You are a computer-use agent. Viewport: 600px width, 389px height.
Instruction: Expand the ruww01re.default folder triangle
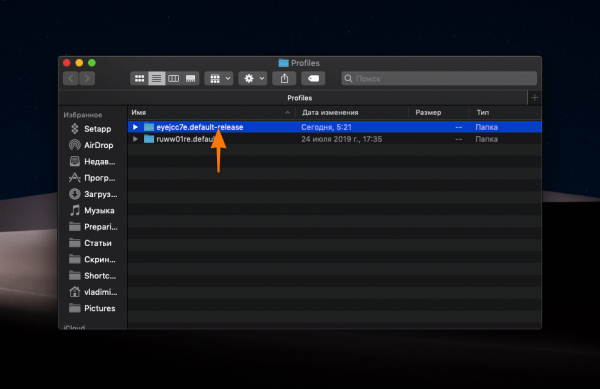click(135, 139)
